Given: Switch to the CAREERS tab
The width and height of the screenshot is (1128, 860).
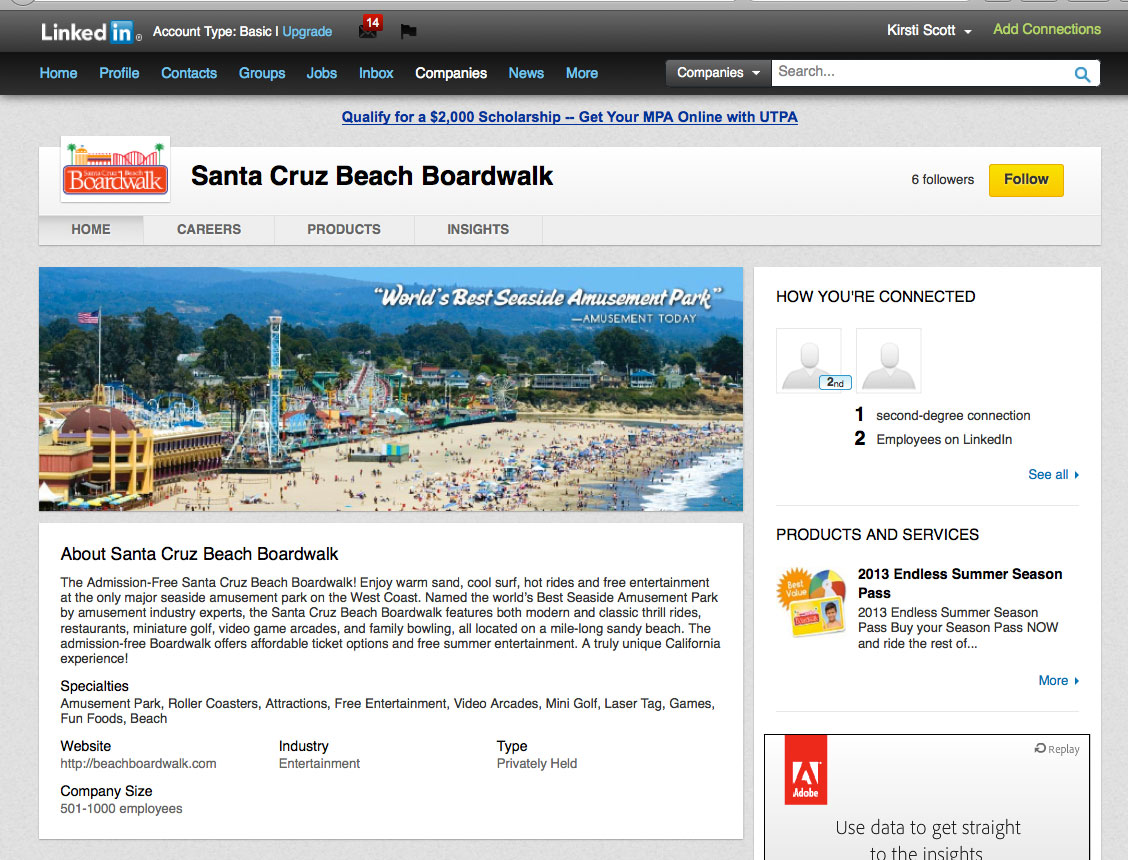Looking at the screenshot, I should click(x=209, y=230).
